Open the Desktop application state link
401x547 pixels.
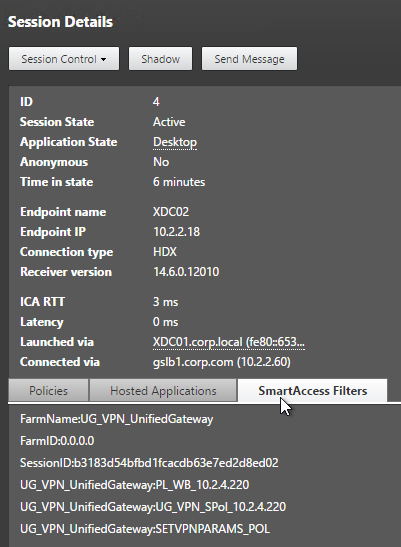(x=175, y=142)
